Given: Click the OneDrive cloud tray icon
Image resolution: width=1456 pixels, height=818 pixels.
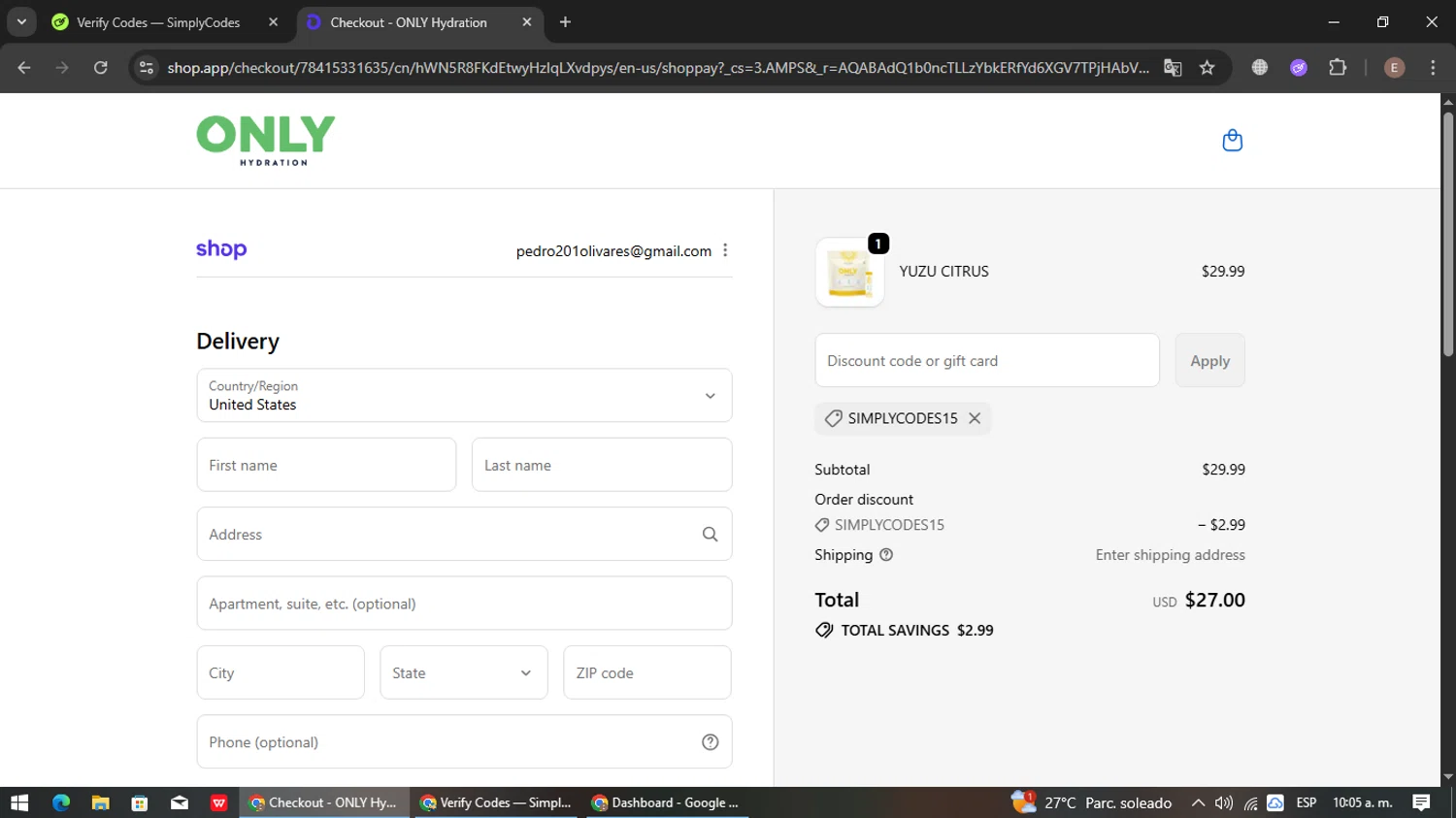Looking at the screenshot, I should [1275, 802].
